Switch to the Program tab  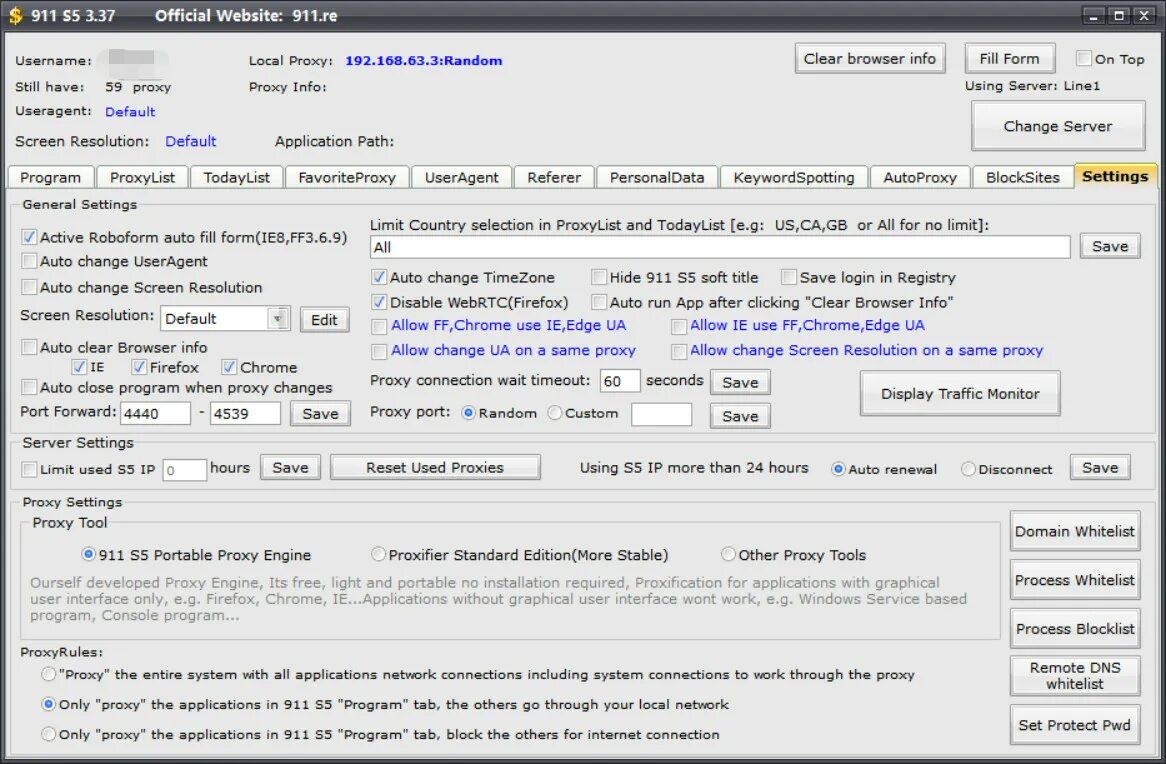[51, 177]
